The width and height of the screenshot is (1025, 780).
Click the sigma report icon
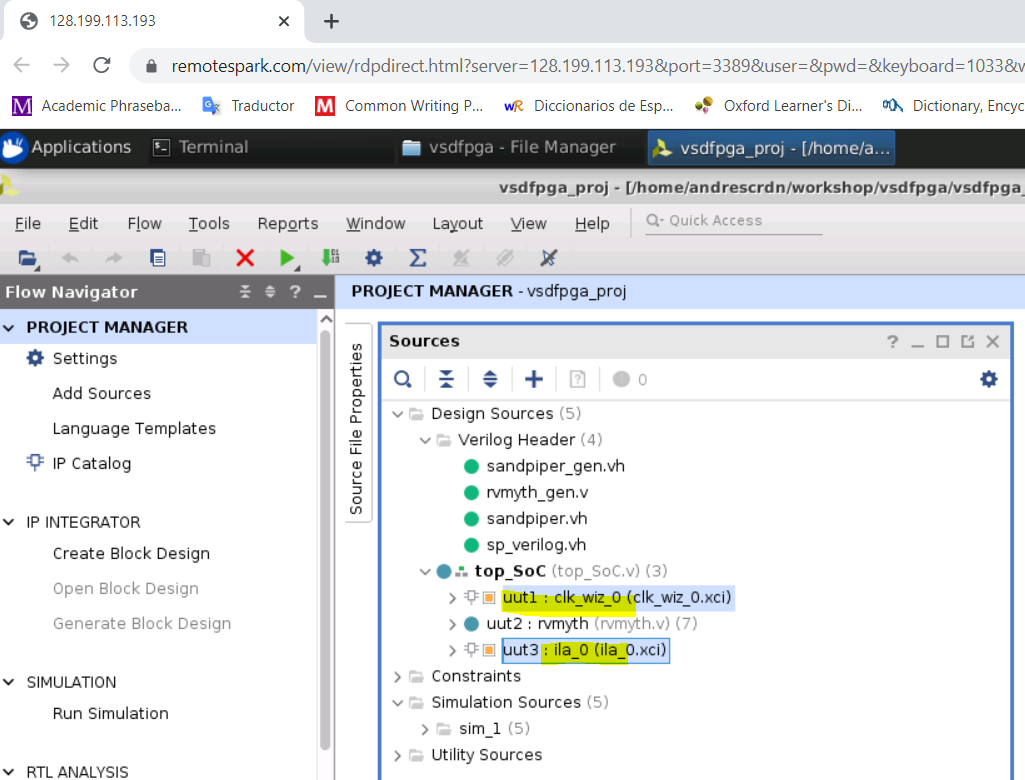[x=418, y=258]
